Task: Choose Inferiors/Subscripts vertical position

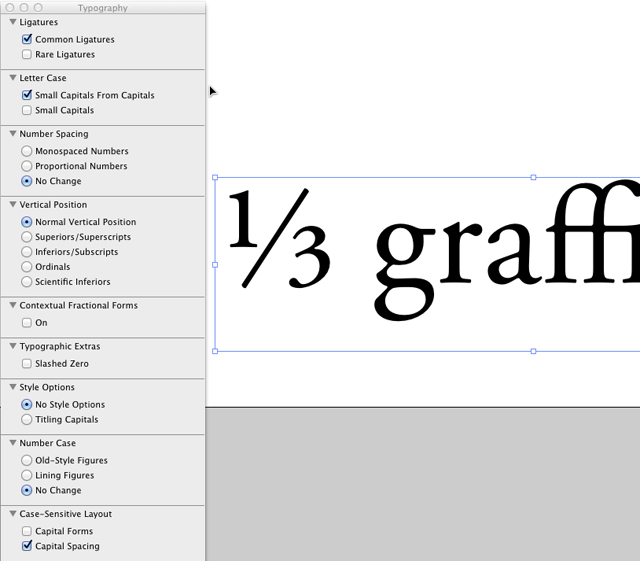Action: point(27,252)
